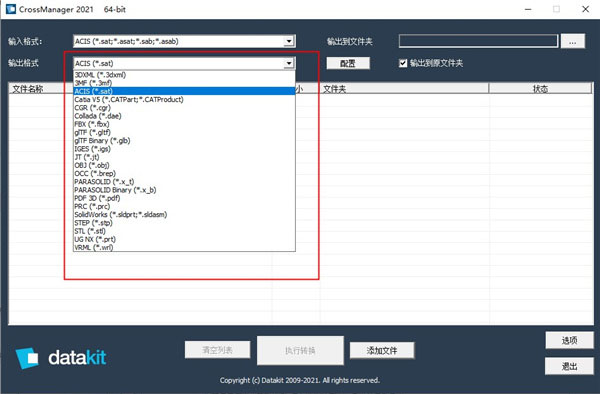Close the CrossManager window
The width and height of the screenshot is (600, 394).
click(x=585, y=9)
